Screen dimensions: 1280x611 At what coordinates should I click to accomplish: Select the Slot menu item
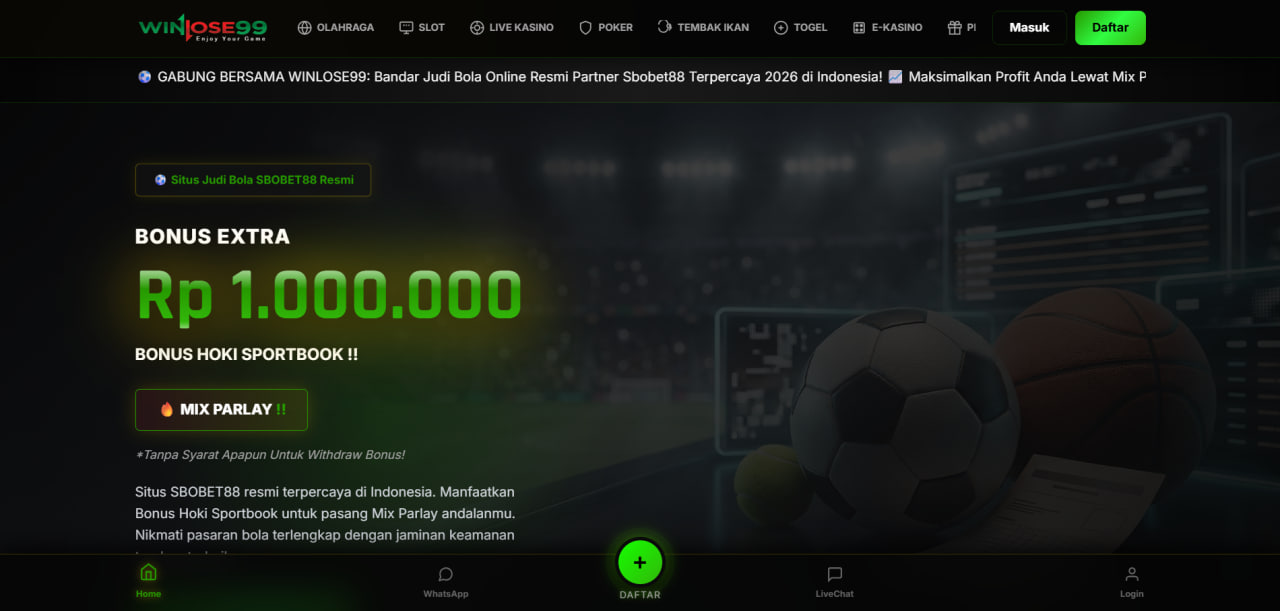(422, 28)
